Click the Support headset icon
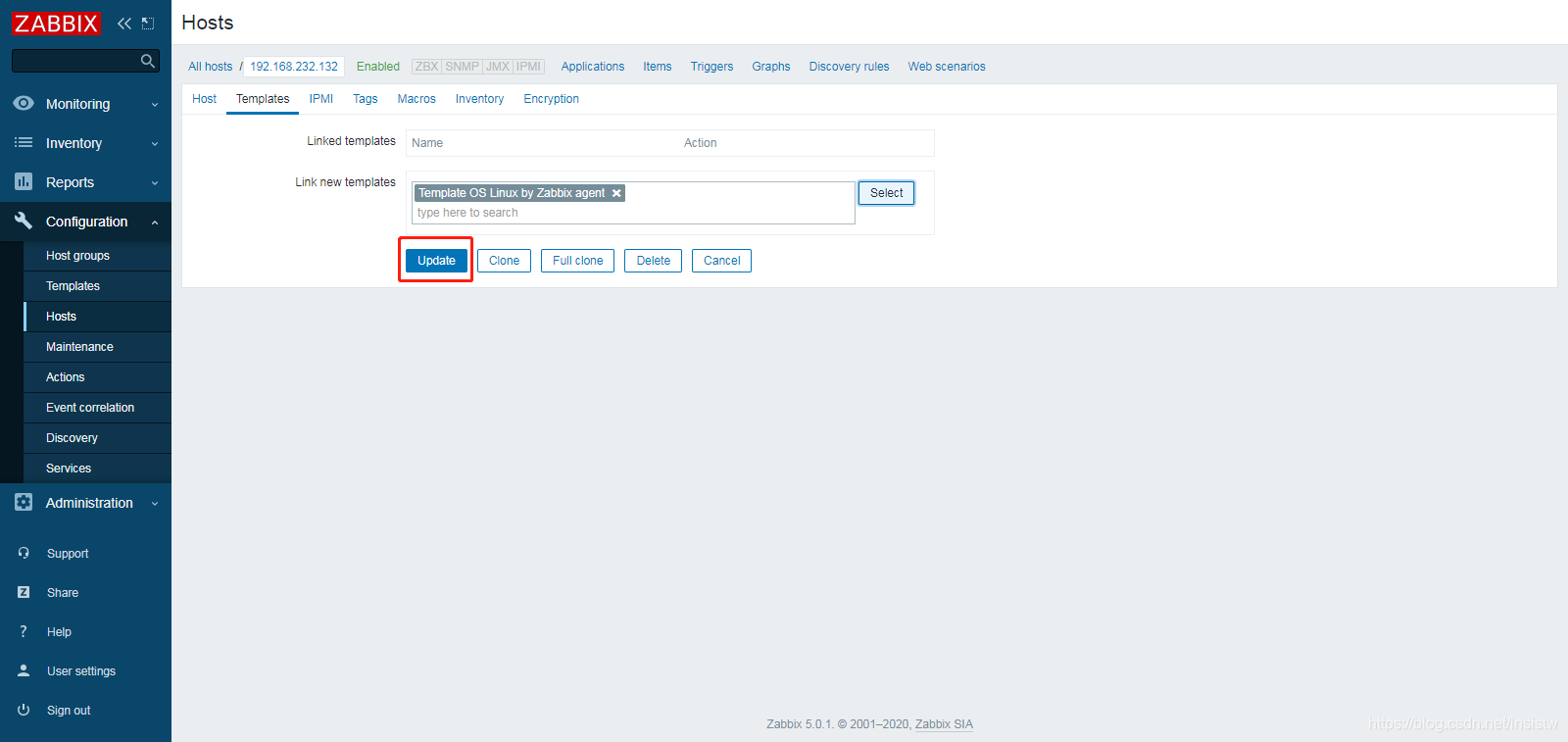The width and height of the screenshot is (1568, 742). pyautogui.click(x=24, y=553)
